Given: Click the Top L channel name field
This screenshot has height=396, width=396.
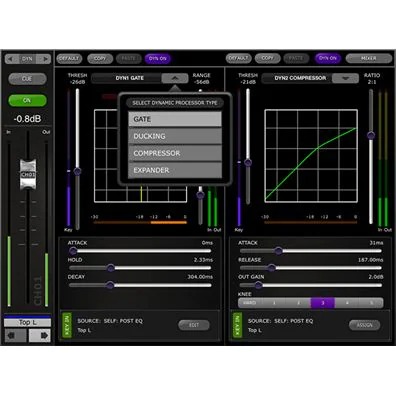Looking at the screenshot, I should 27,322.
